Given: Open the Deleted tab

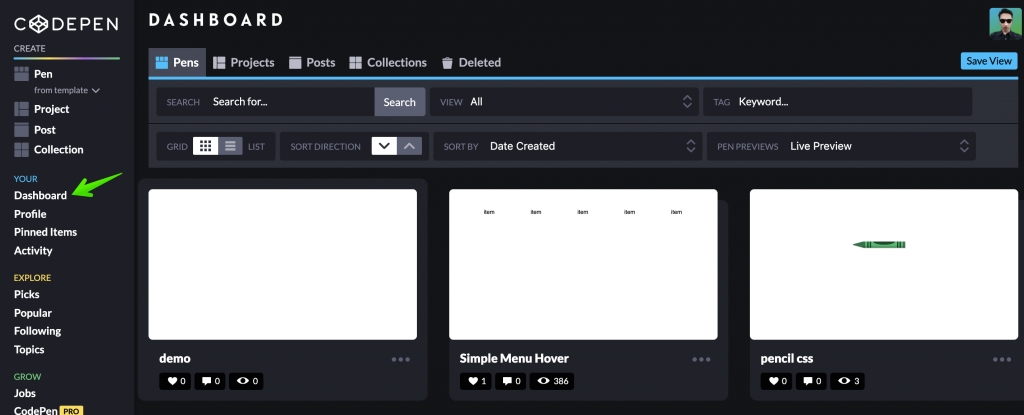Looking at the screenshot, I should (x=471, y=62).
